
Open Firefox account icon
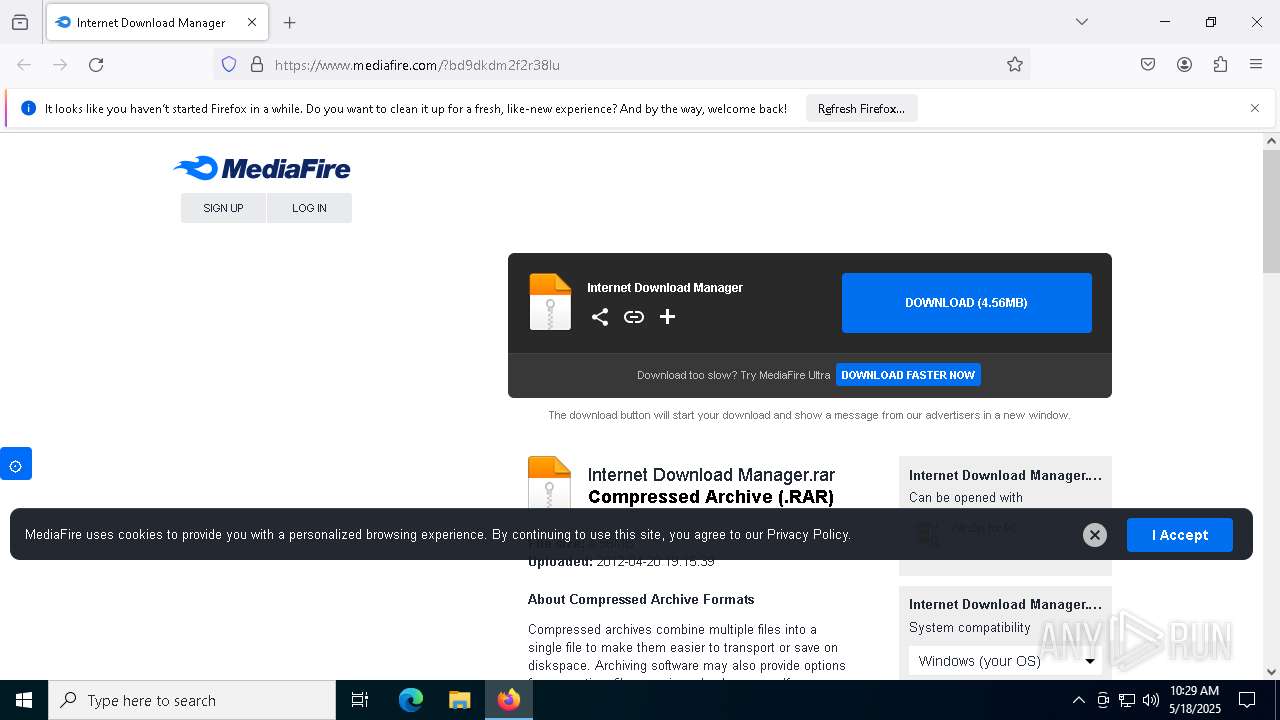click(x=1184, y=65)
